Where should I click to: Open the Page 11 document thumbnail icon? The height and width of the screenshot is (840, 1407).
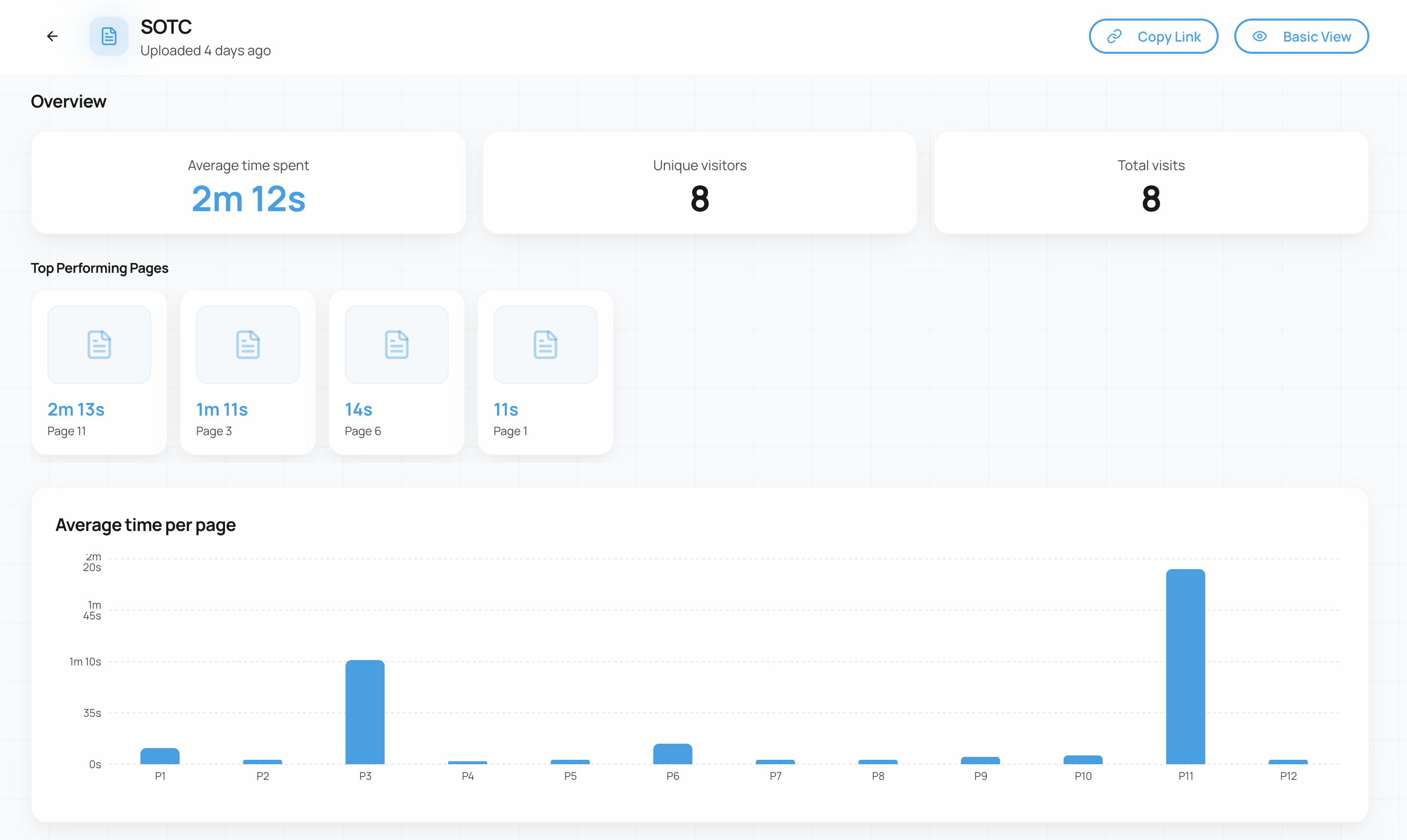(x=98, y=344)
